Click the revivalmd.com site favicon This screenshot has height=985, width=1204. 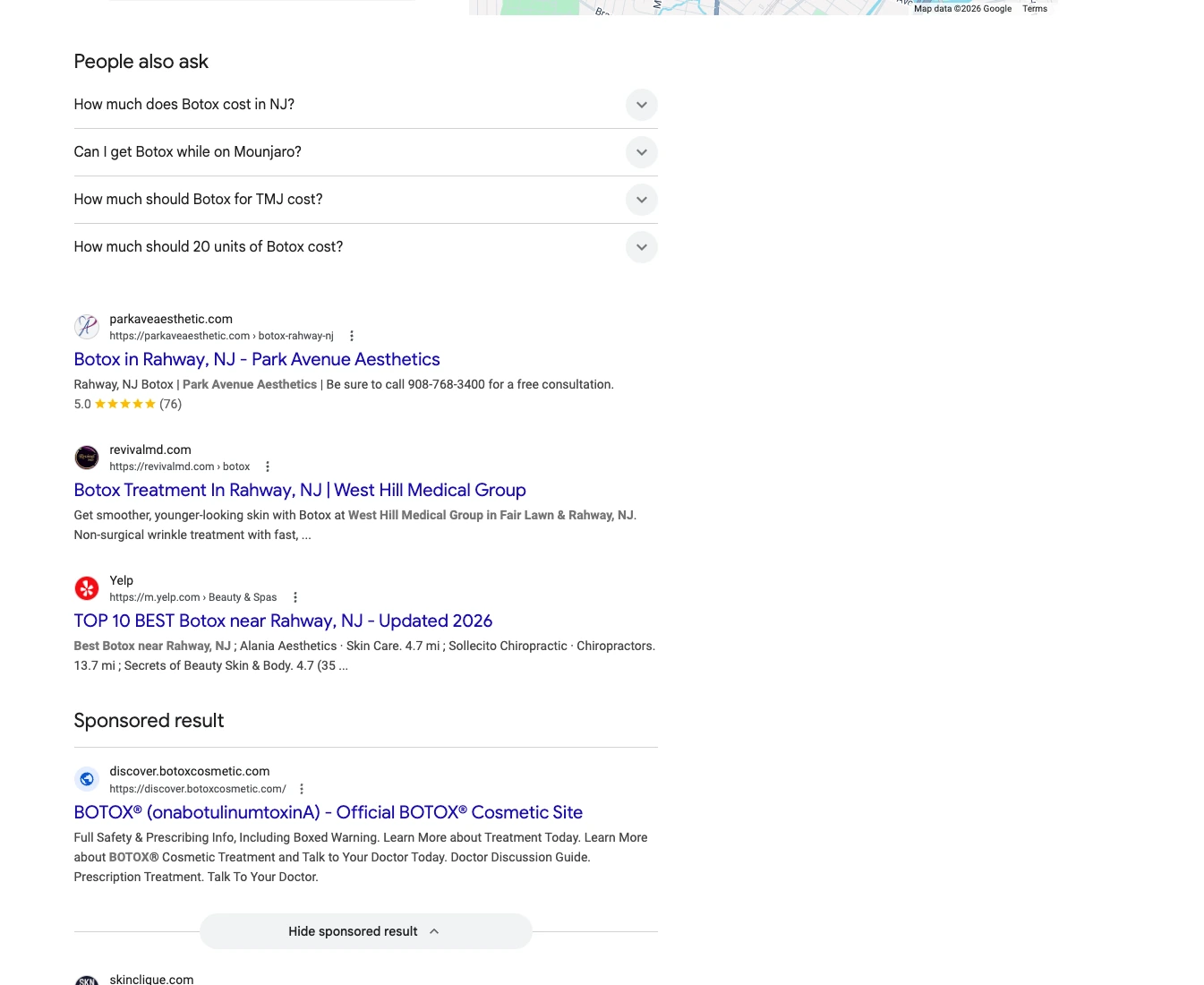(x=87, y=458)
